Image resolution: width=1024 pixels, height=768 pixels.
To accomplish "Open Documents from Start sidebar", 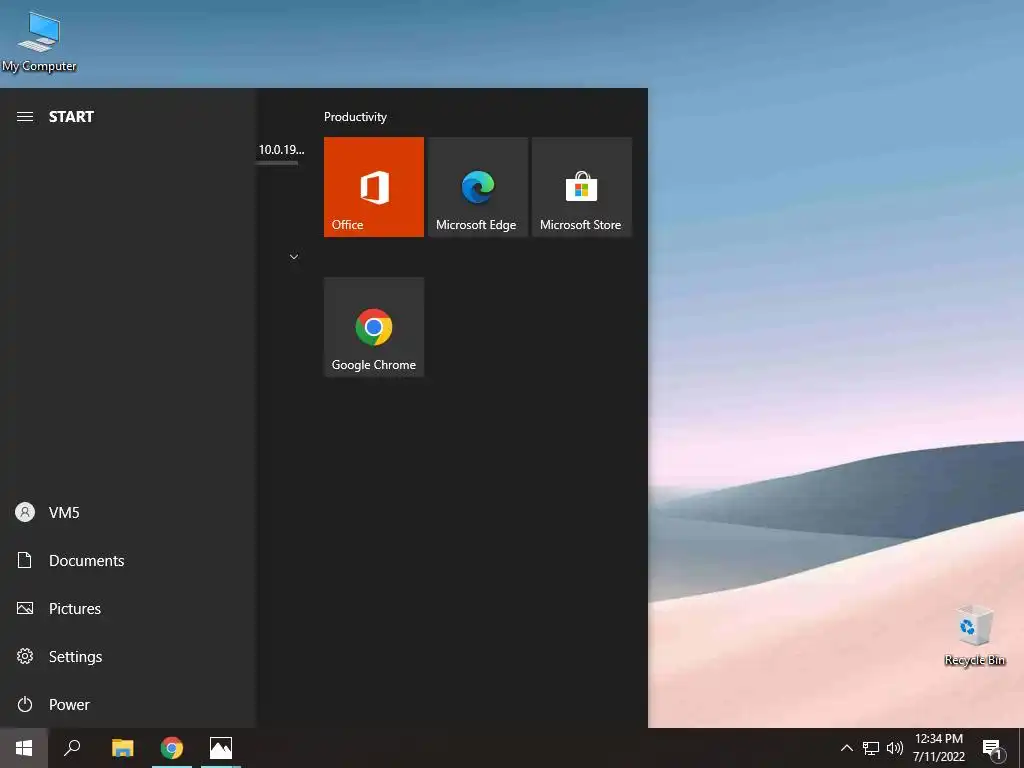I will [x=127, y=560].
